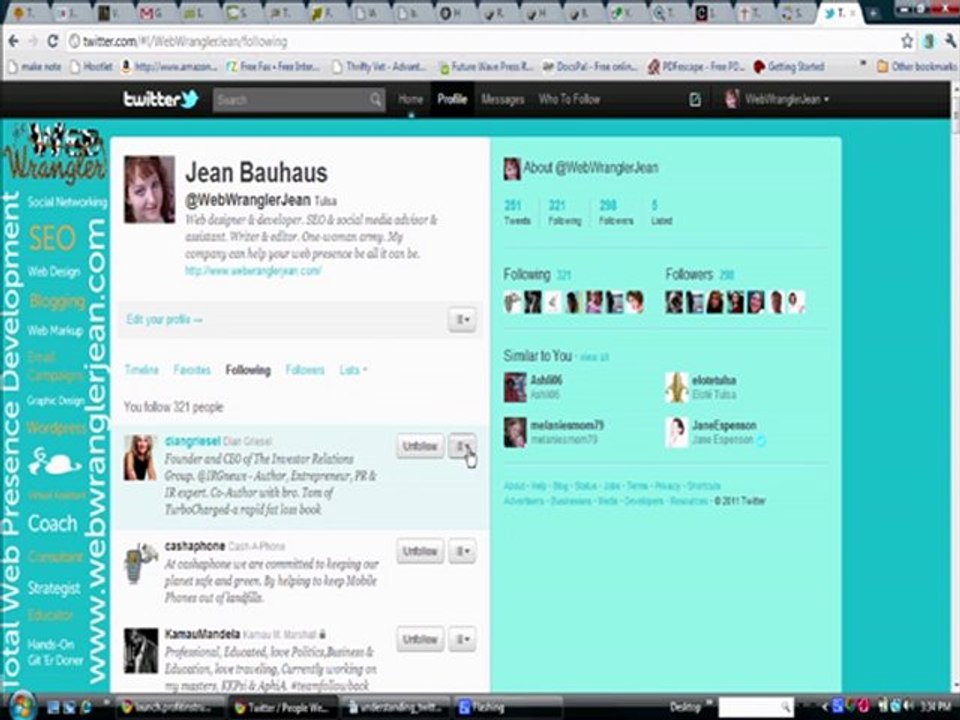
Task: Click the 251 Tweets stat
Action: tap(517, 212)
